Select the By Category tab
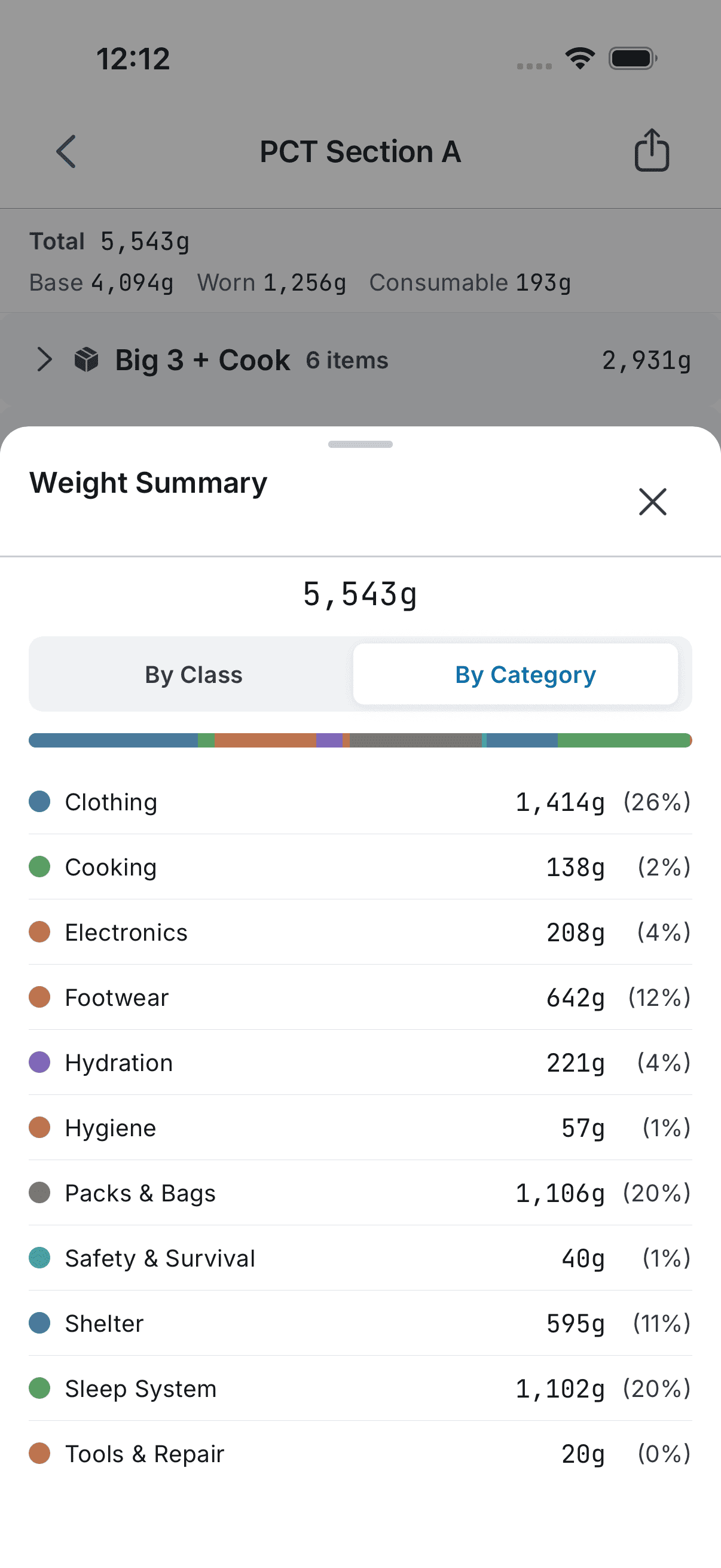 click(x=524, y=674)
